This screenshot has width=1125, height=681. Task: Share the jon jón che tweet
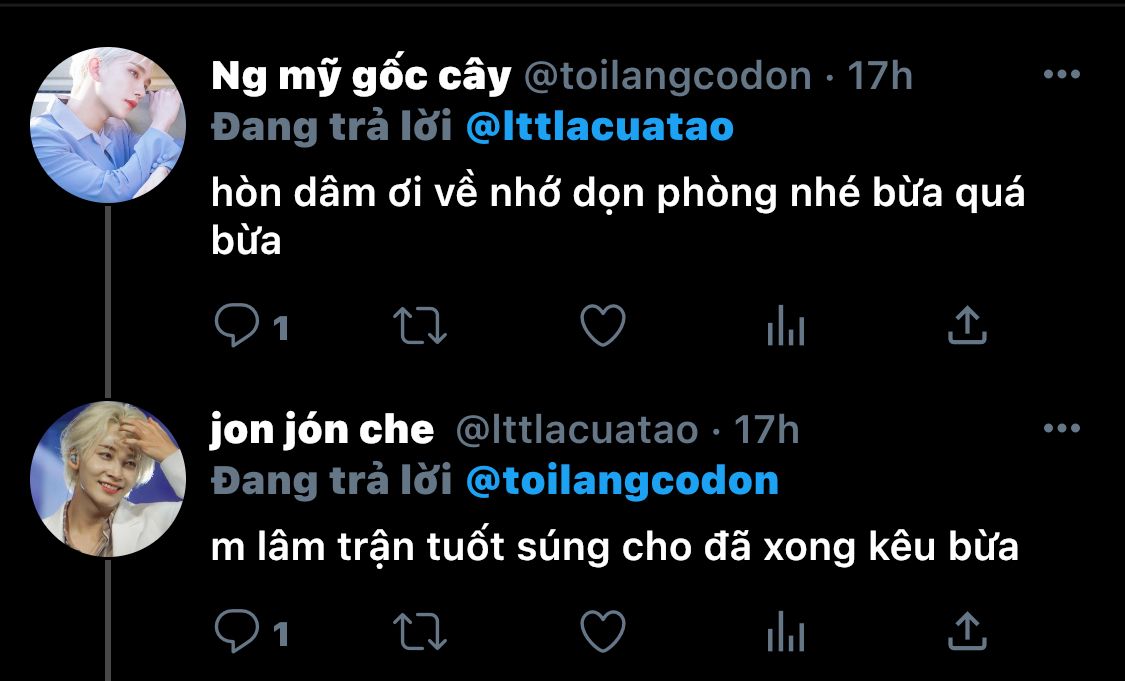[967, 631]
